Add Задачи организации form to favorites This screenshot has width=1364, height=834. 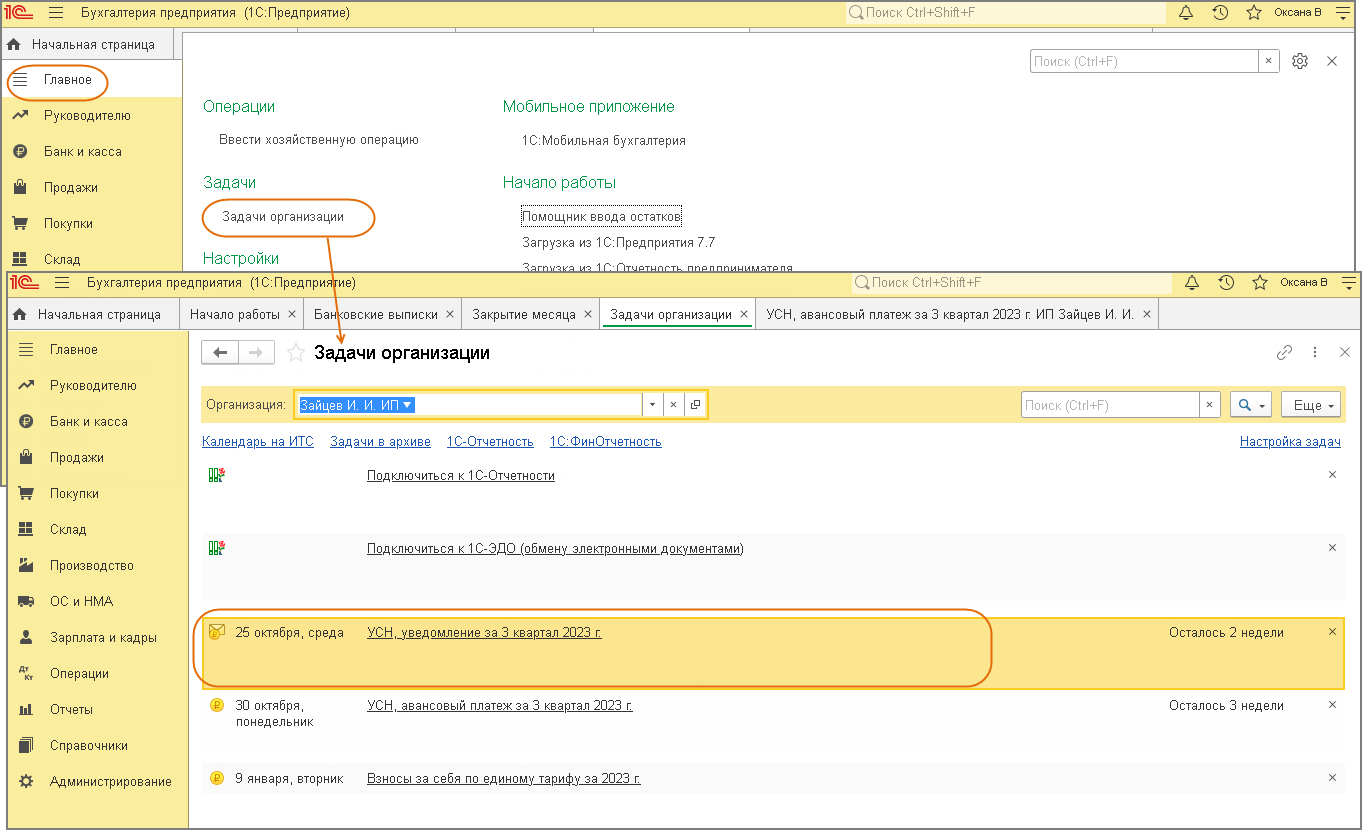point(295,352)
